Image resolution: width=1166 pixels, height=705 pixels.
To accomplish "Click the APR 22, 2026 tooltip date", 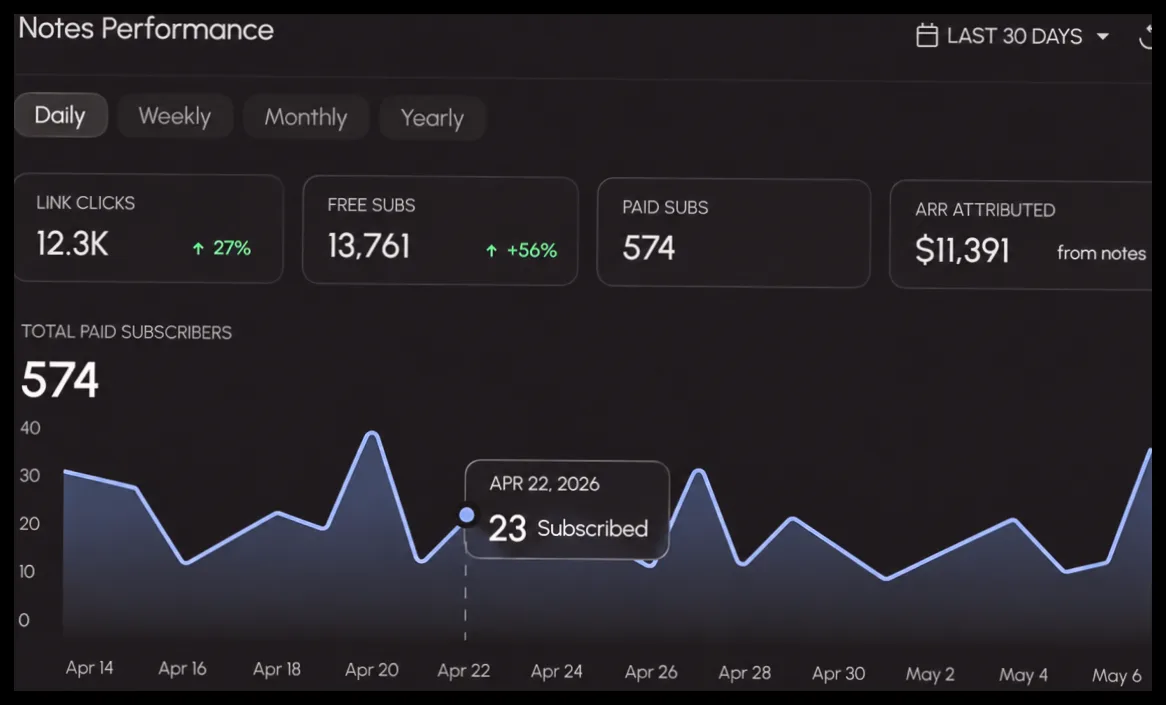I will tap(544, 484).
